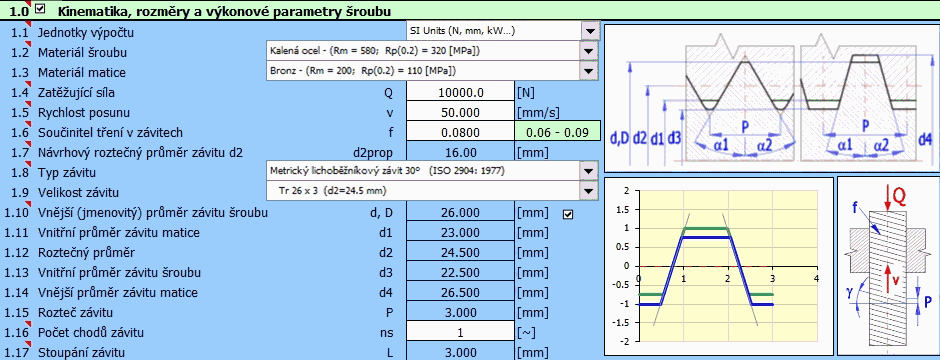This screenshot has width=940, height=360.
Task: Click red comment marker on row 1.4
Action: [x=28, y=85]
